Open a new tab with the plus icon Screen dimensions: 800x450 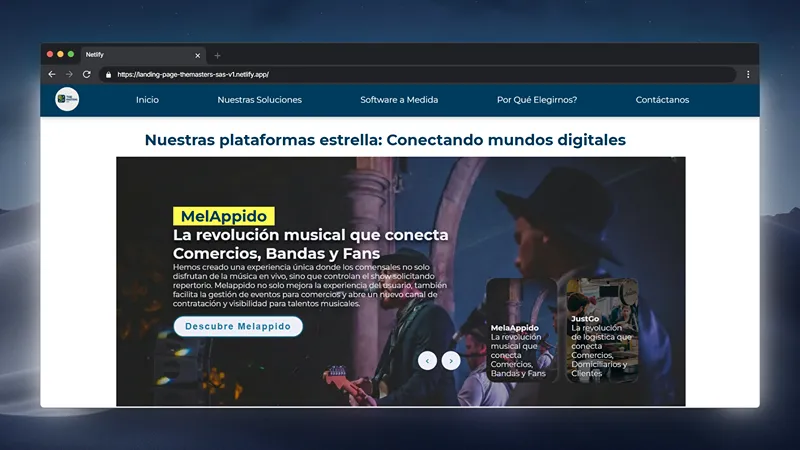click(x=217, y=56)
